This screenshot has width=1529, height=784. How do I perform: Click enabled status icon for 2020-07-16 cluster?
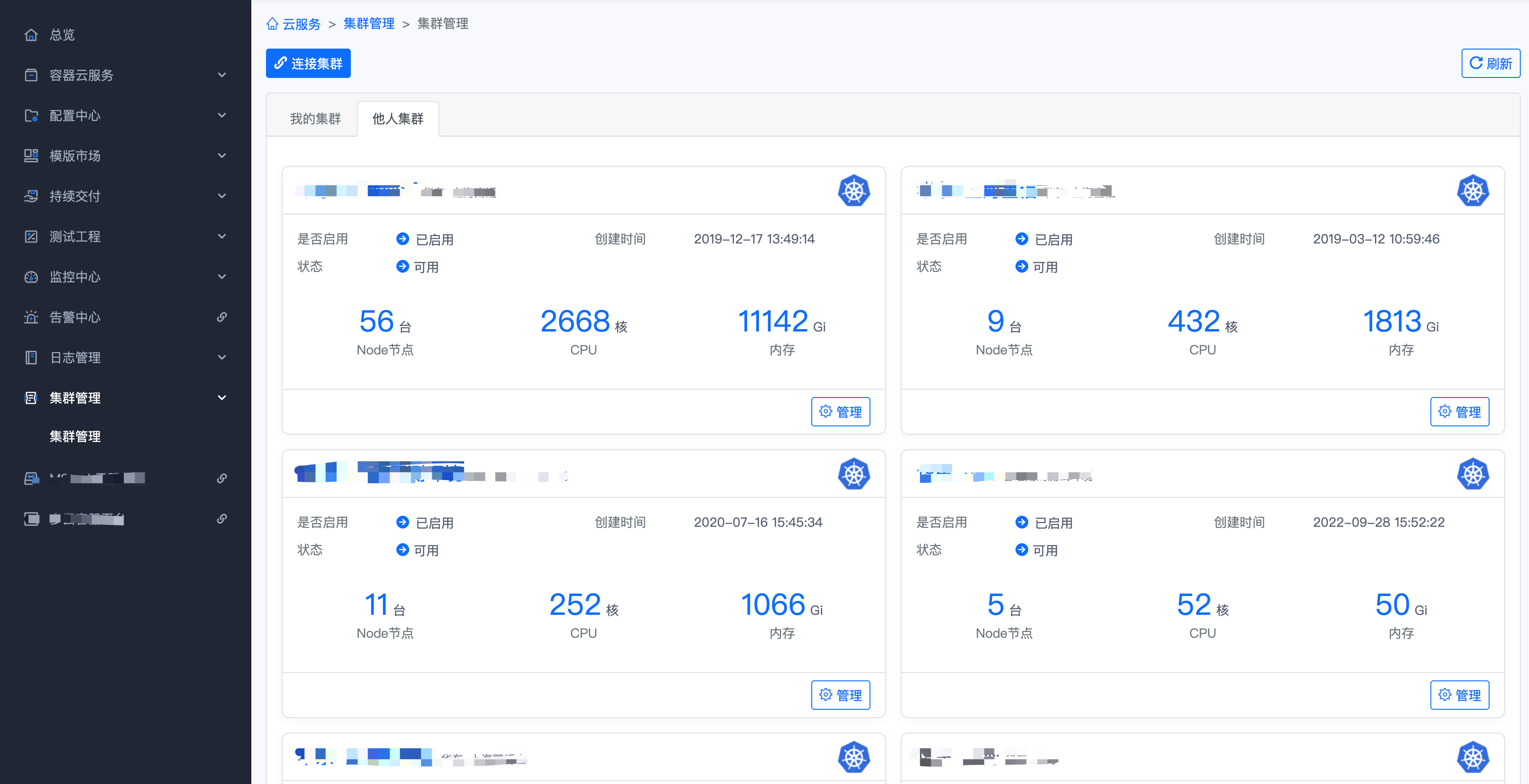pos(403,522)
